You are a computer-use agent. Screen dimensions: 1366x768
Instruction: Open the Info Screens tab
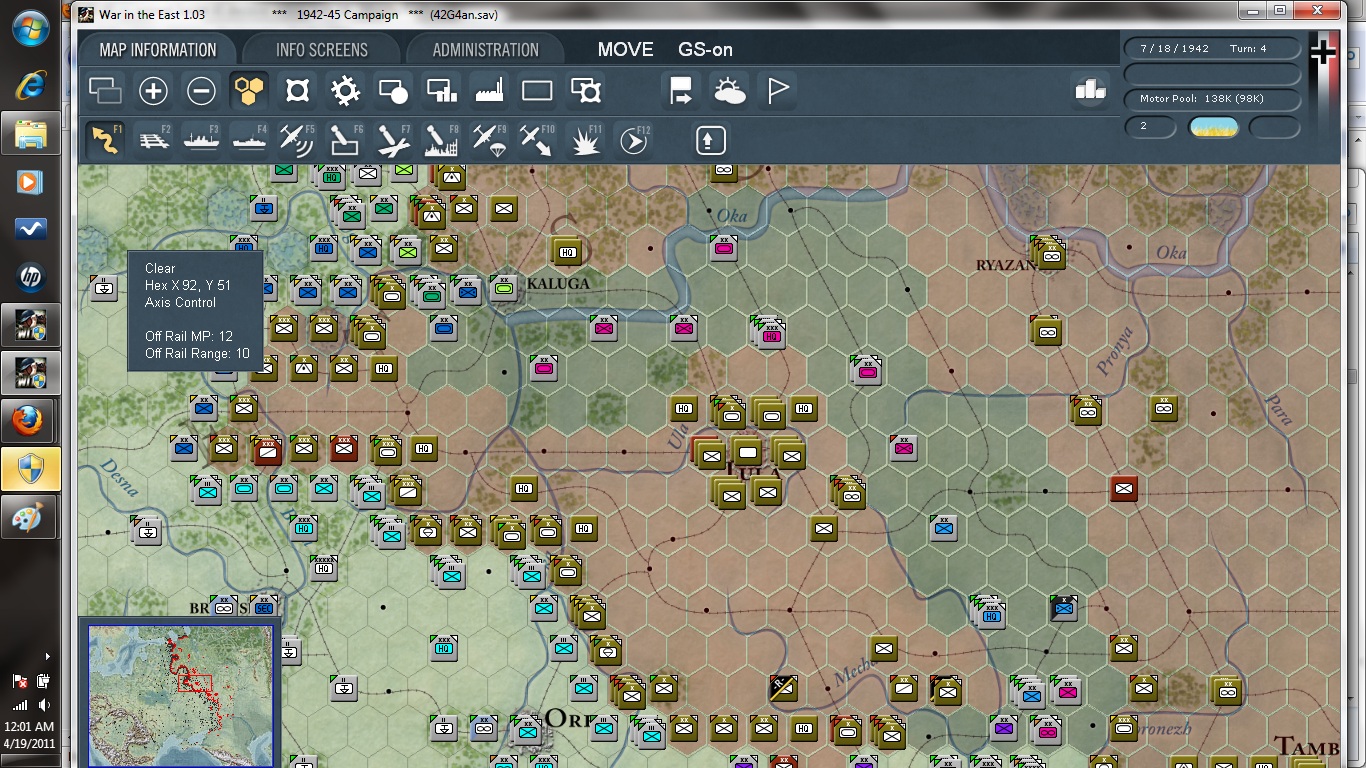(x=322, y=50)
